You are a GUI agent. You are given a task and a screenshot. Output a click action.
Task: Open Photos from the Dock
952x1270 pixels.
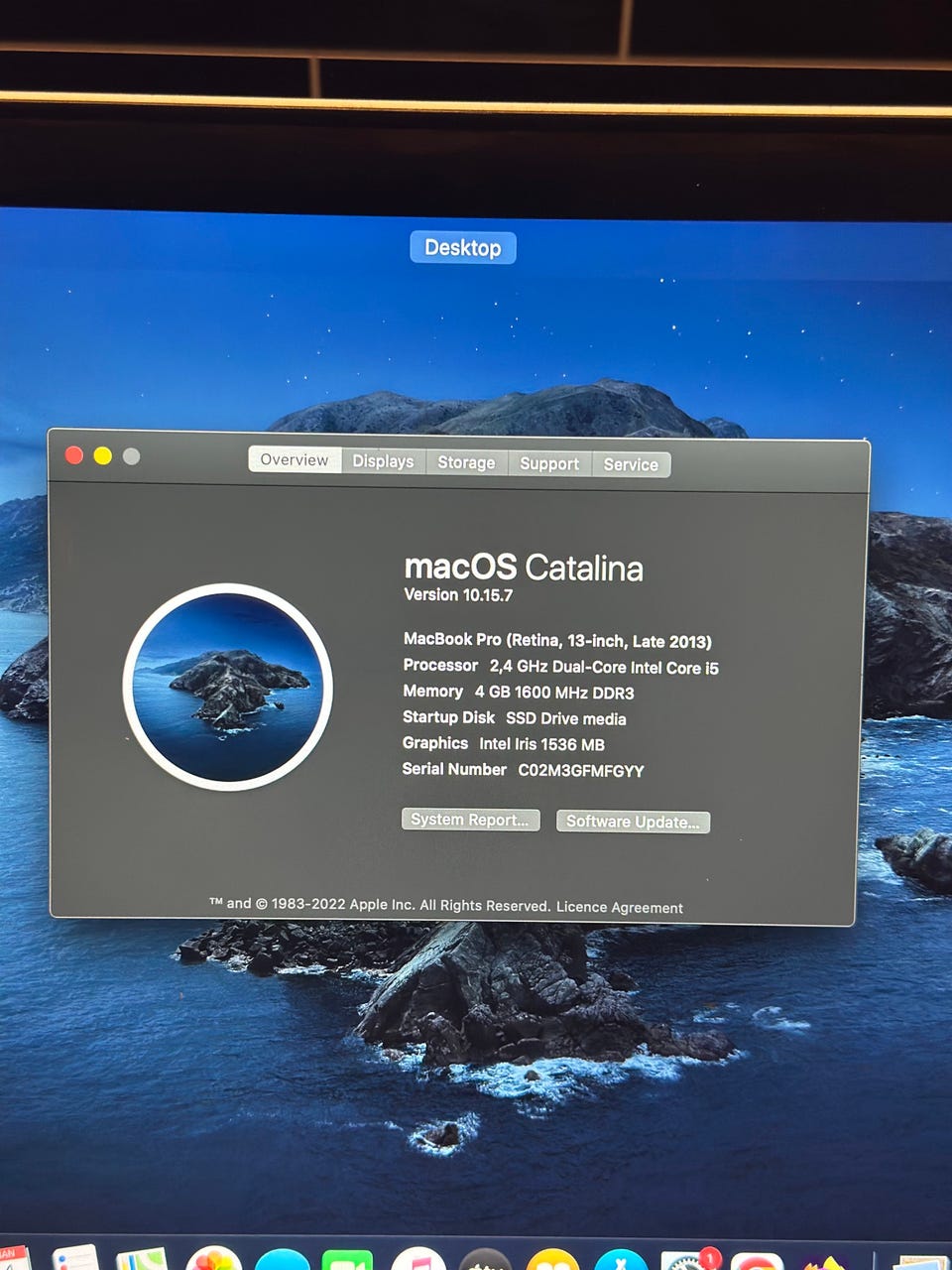pos(213,1258)
